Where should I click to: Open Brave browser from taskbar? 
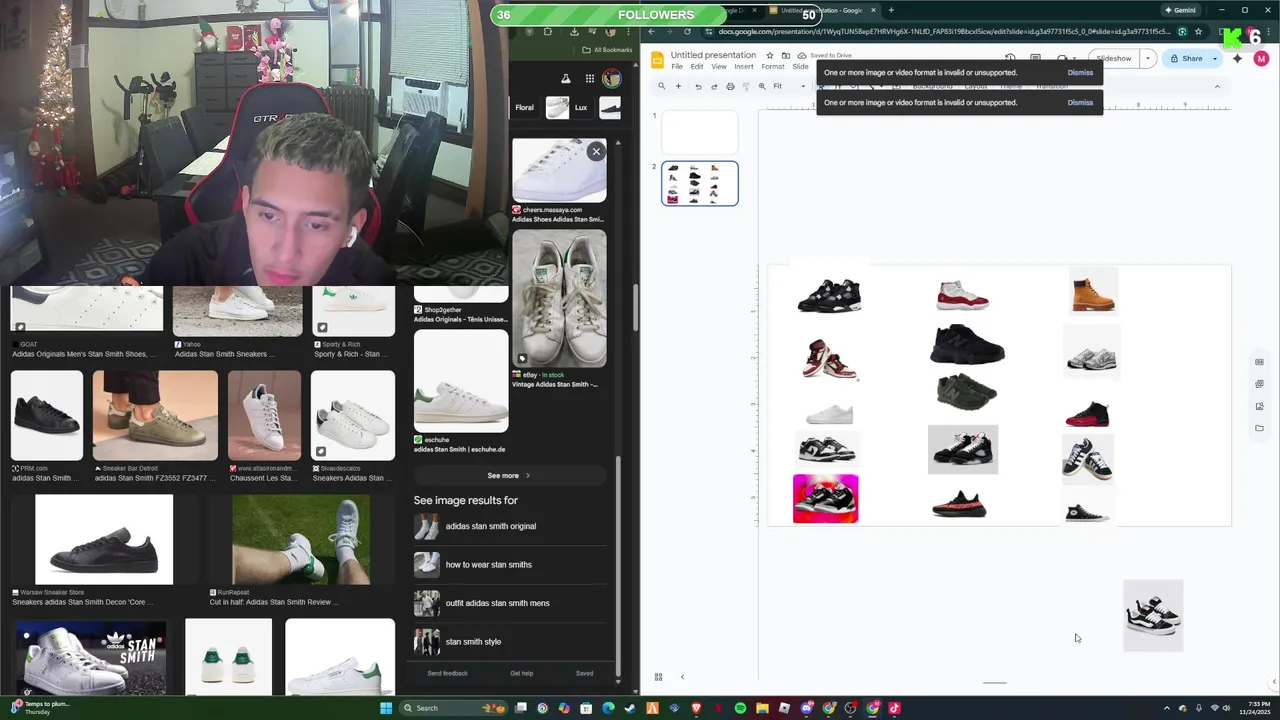[697, 708]
